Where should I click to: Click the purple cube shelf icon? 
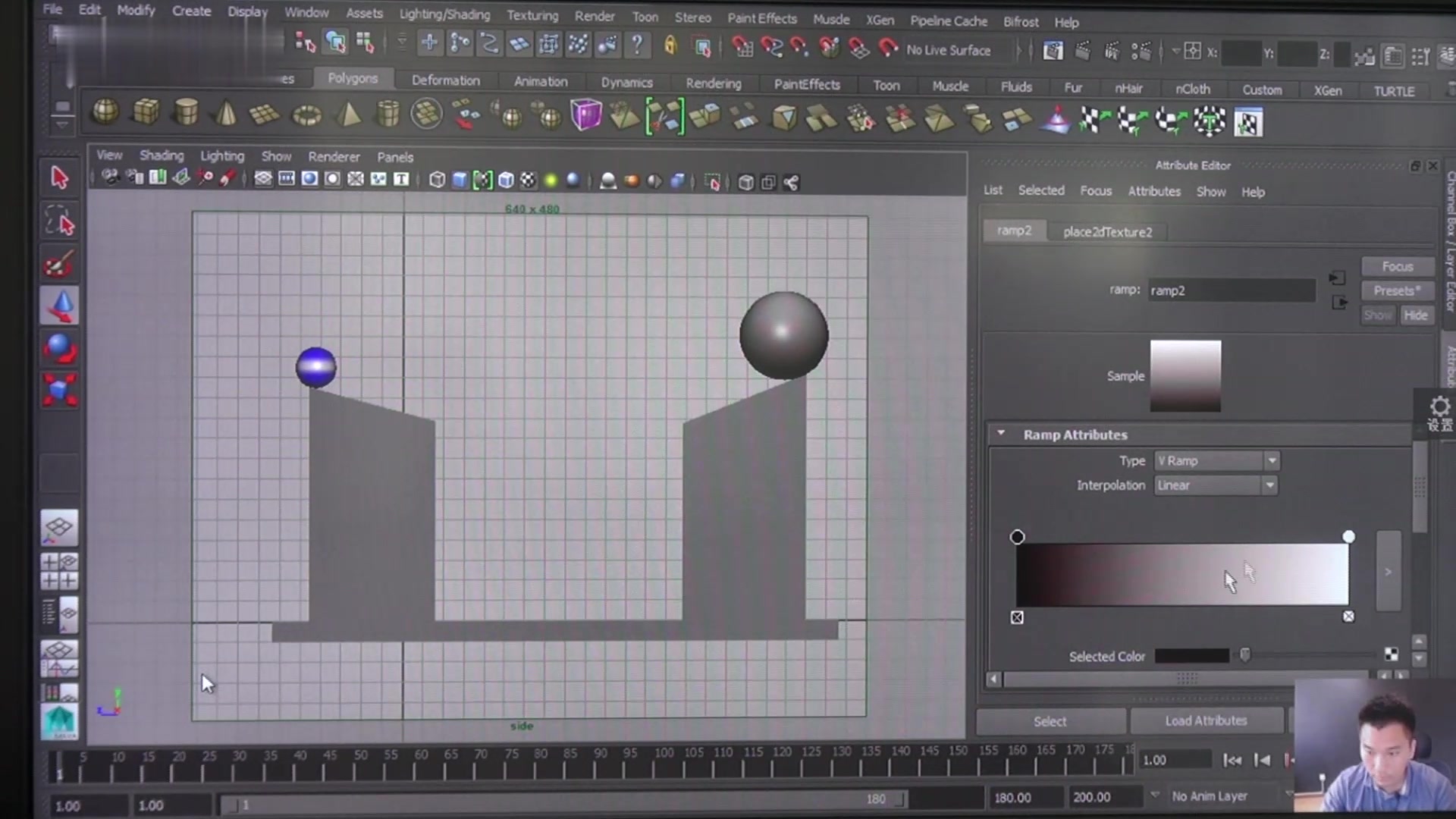click(585, 115)
